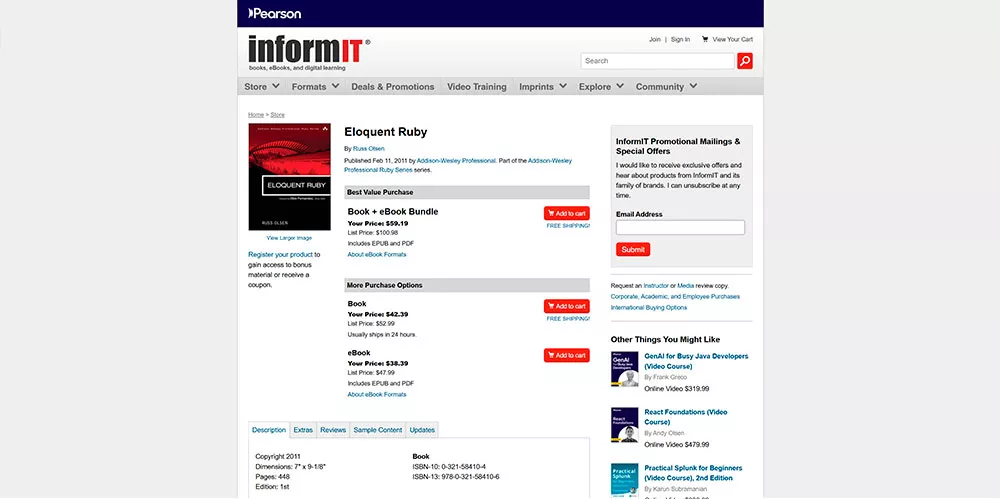The width and height of the screenshot is (1000, 499).
Task: Click Register your product link
Action: 281,255
